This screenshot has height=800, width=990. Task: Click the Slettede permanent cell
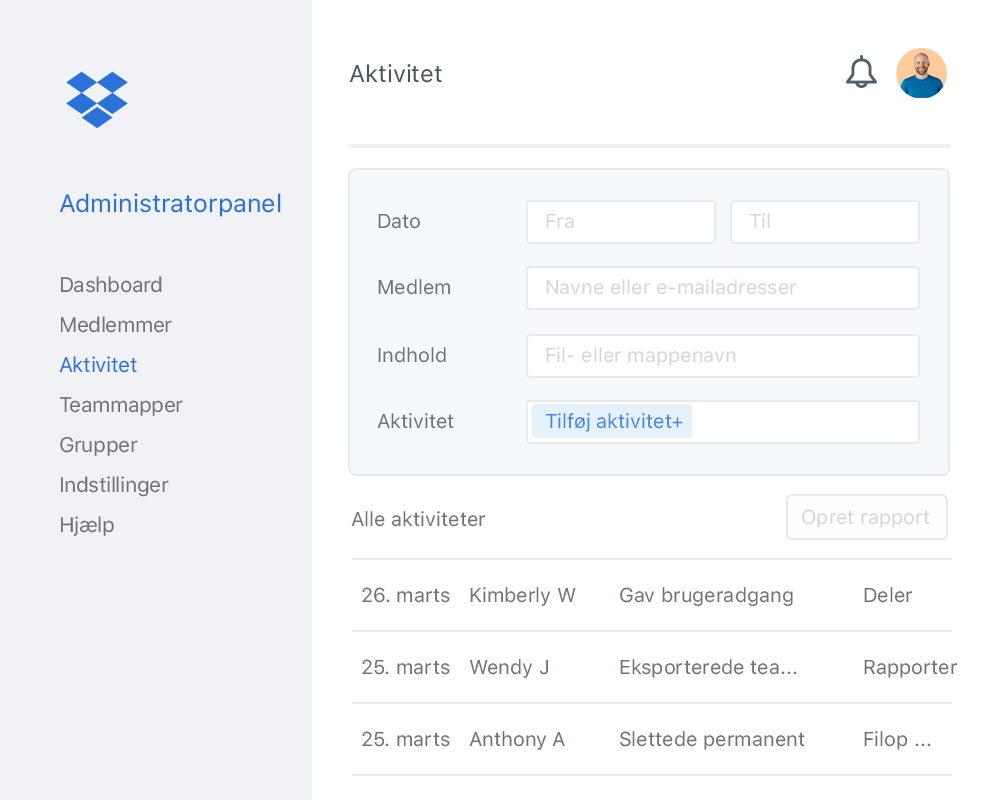(712, 739)
